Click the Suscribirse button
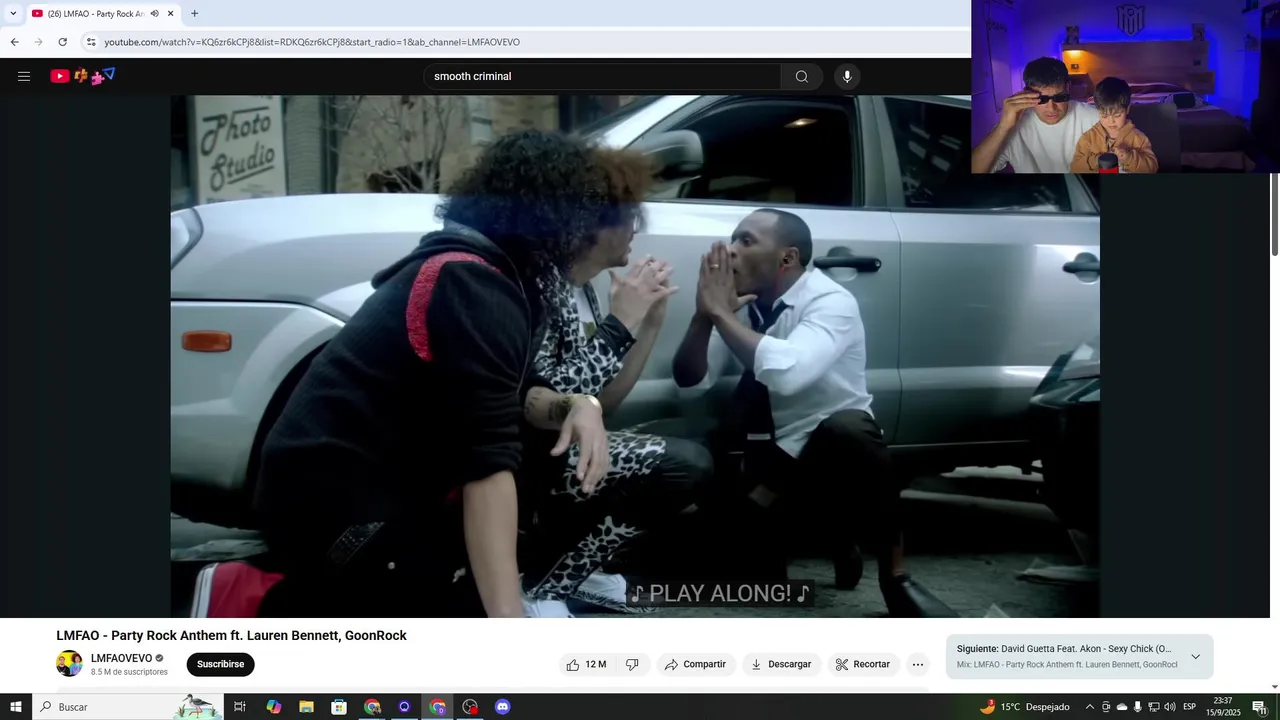Viewport: 1280px width, 720px height. (220, 664)
